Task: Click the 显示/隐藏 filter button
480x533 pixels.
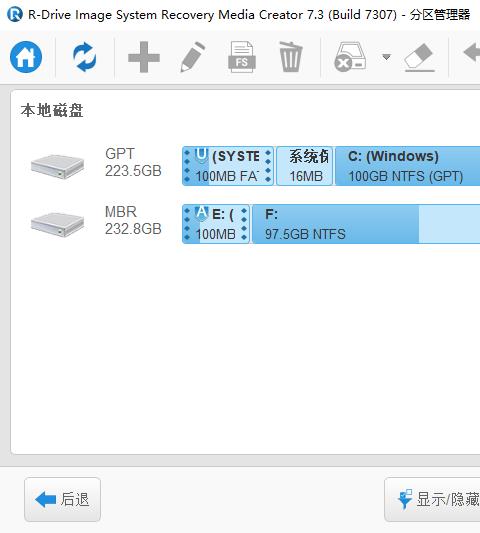Action: 432,499
